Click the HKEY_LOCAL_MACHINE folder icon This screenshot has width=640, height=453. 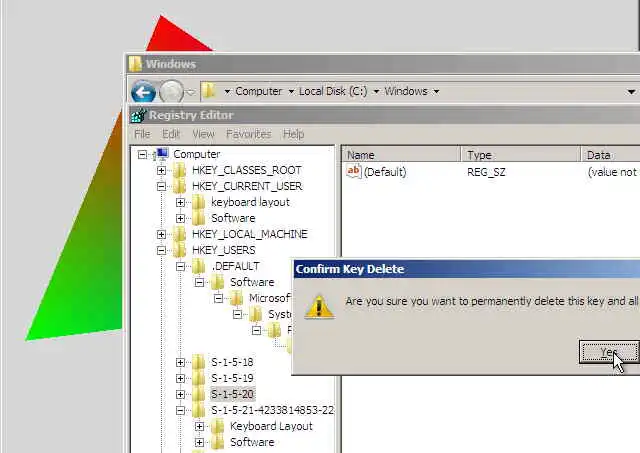[180, 234]
